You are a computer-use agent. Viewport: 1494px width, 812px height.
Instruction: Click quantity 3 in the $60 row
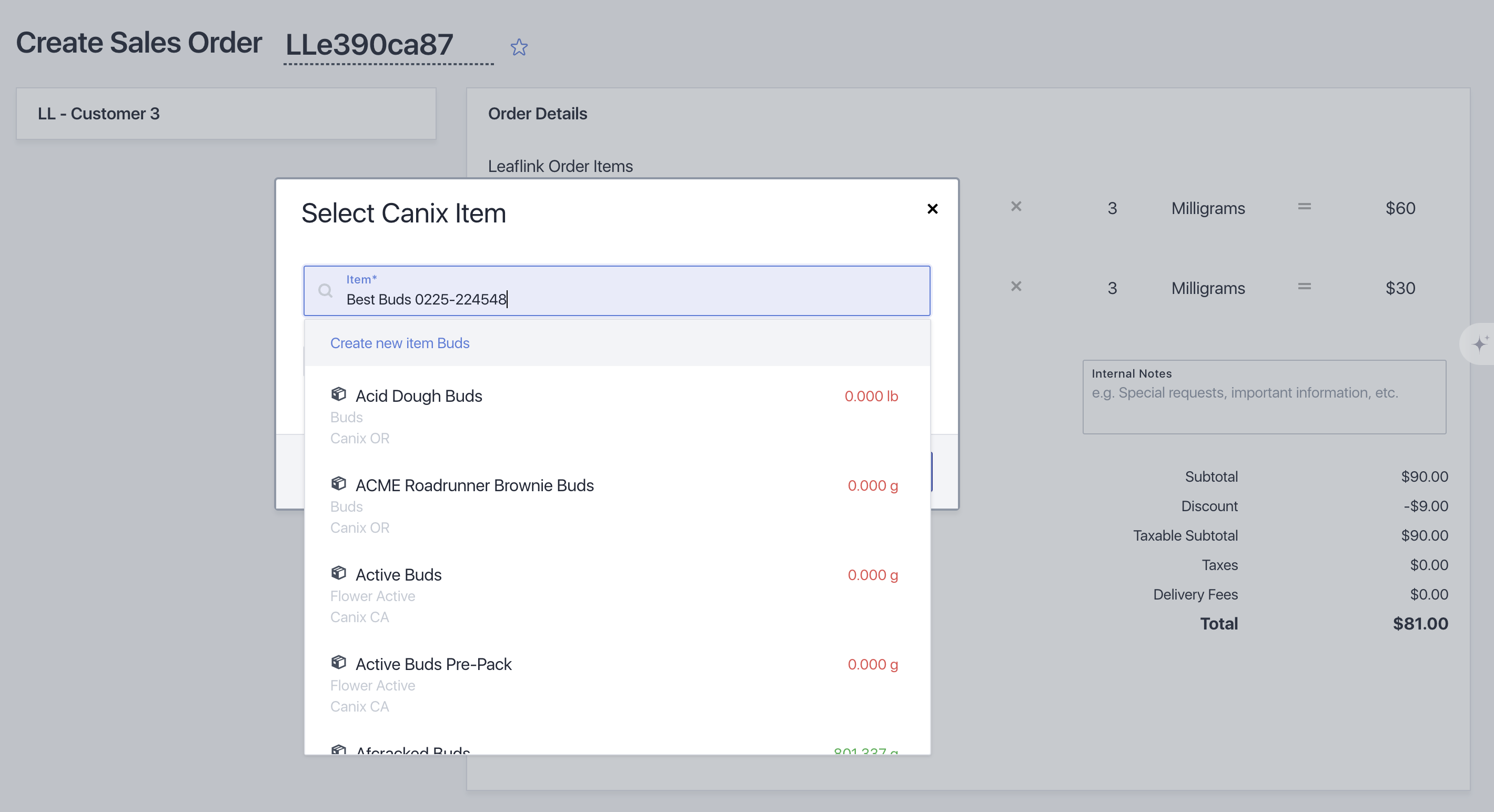pyautogui.click(x=1112, y=208)
